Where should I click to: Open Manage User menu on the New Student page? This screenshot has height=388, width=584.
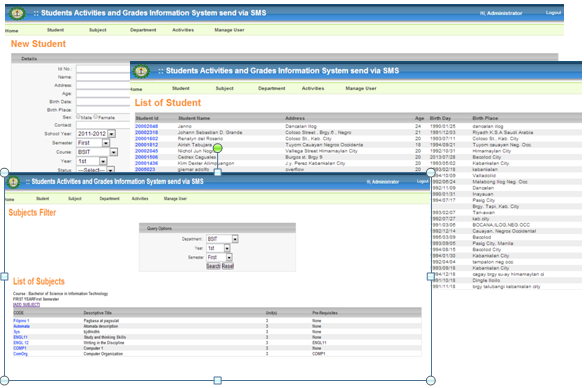[x=229, y=30]
